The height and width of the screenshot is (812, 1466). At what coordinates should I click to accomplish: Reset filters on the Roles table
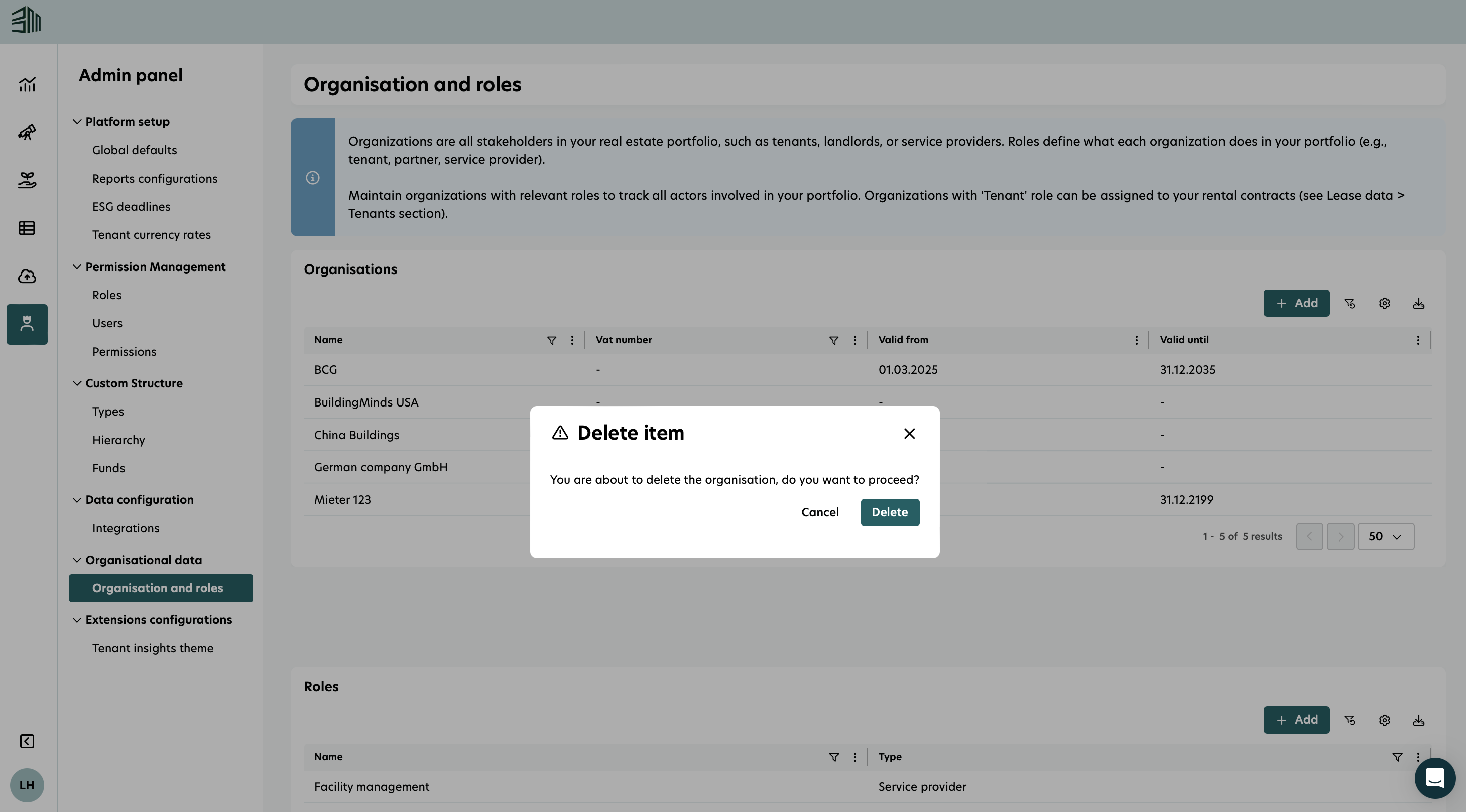[x=1350, y=720]
